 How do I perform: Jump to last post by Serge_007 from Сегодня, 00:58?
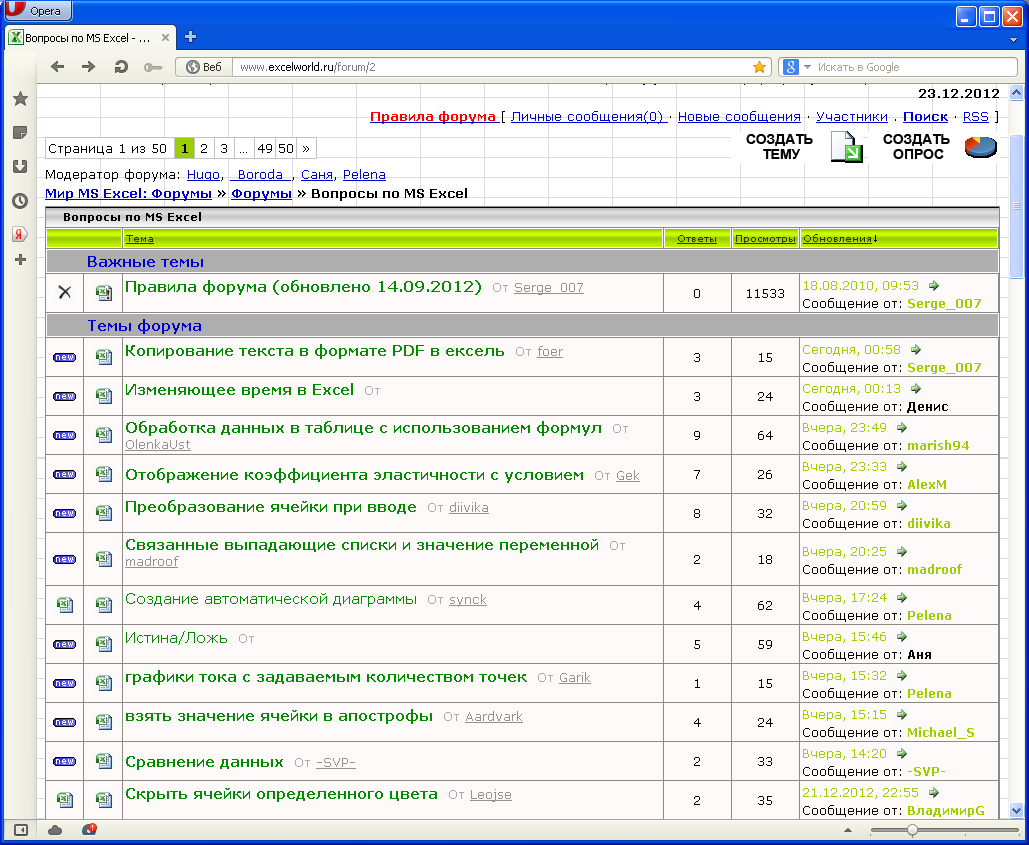tap(916, 350)
